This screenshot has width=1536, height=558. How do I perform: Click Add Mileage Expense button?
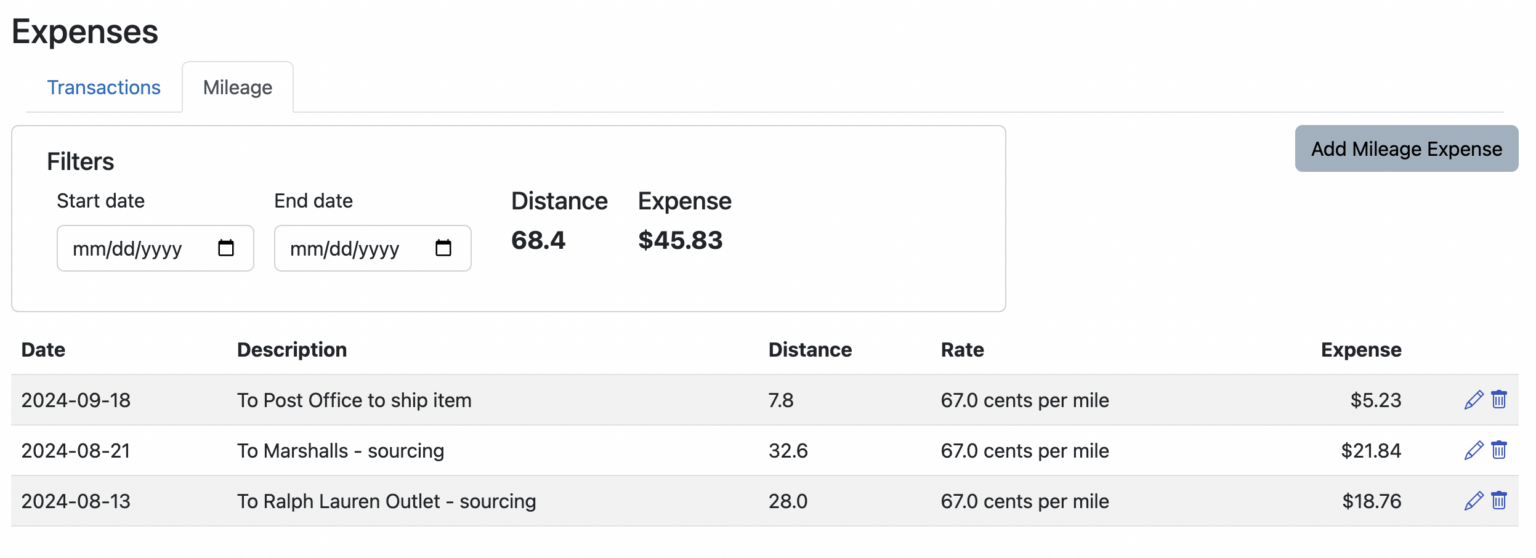tap(1406, 149)
